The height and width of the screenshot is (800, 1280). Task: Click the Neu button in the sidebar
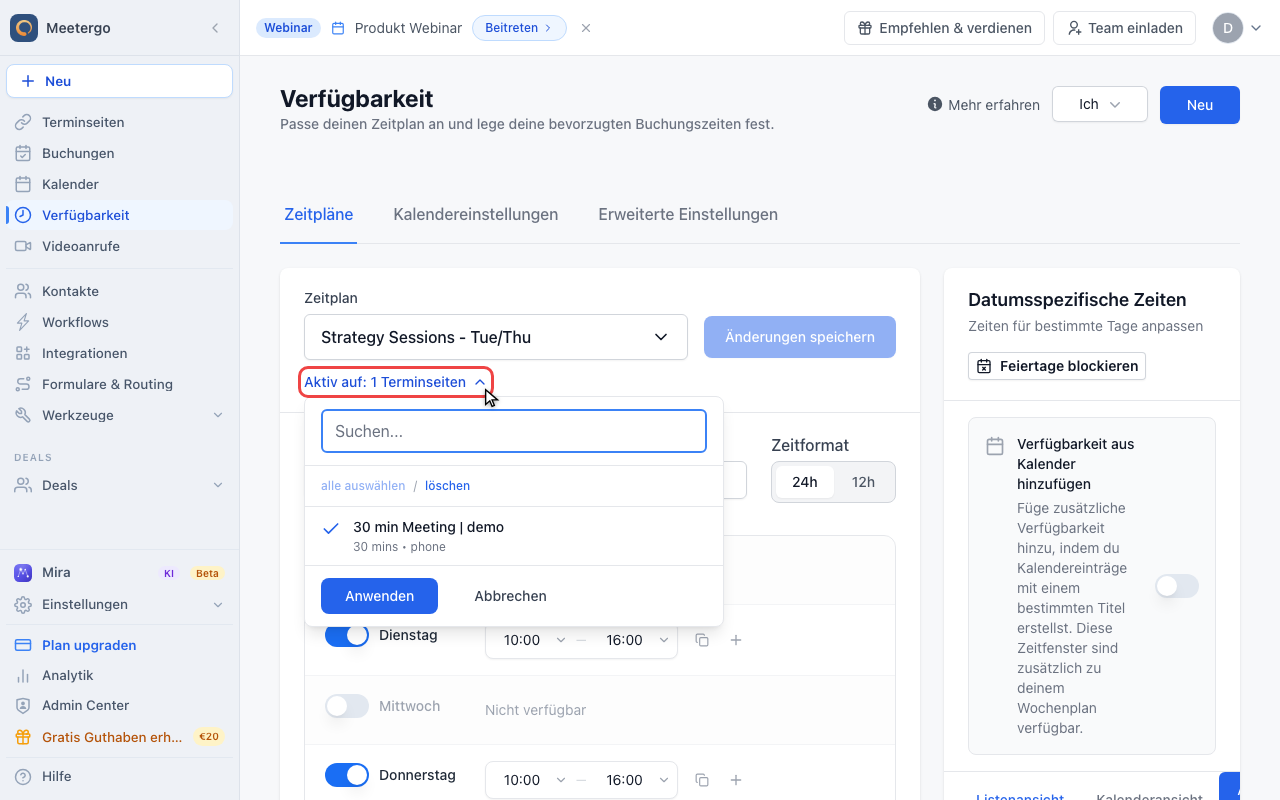click(x=119, y=81)
